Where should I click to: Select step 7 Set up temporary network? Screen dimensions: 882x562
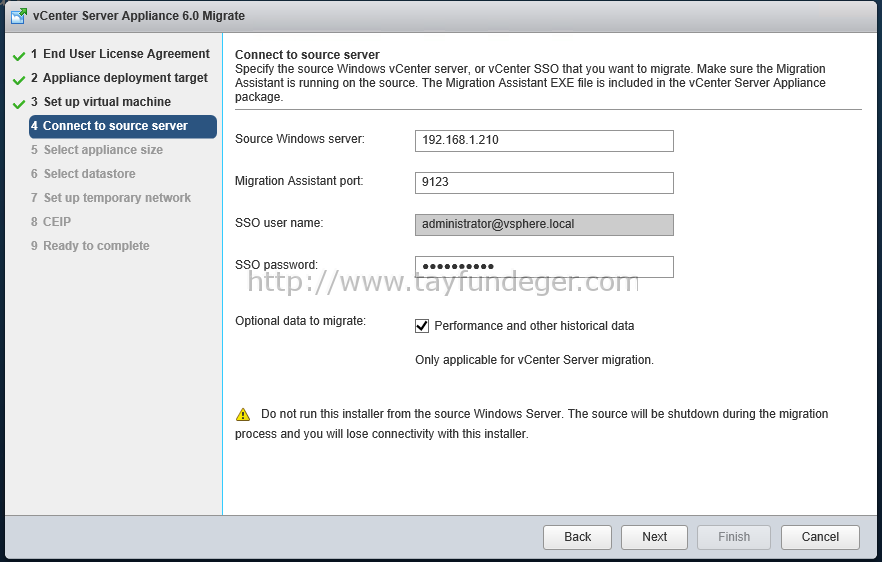(x=110, y=198)
